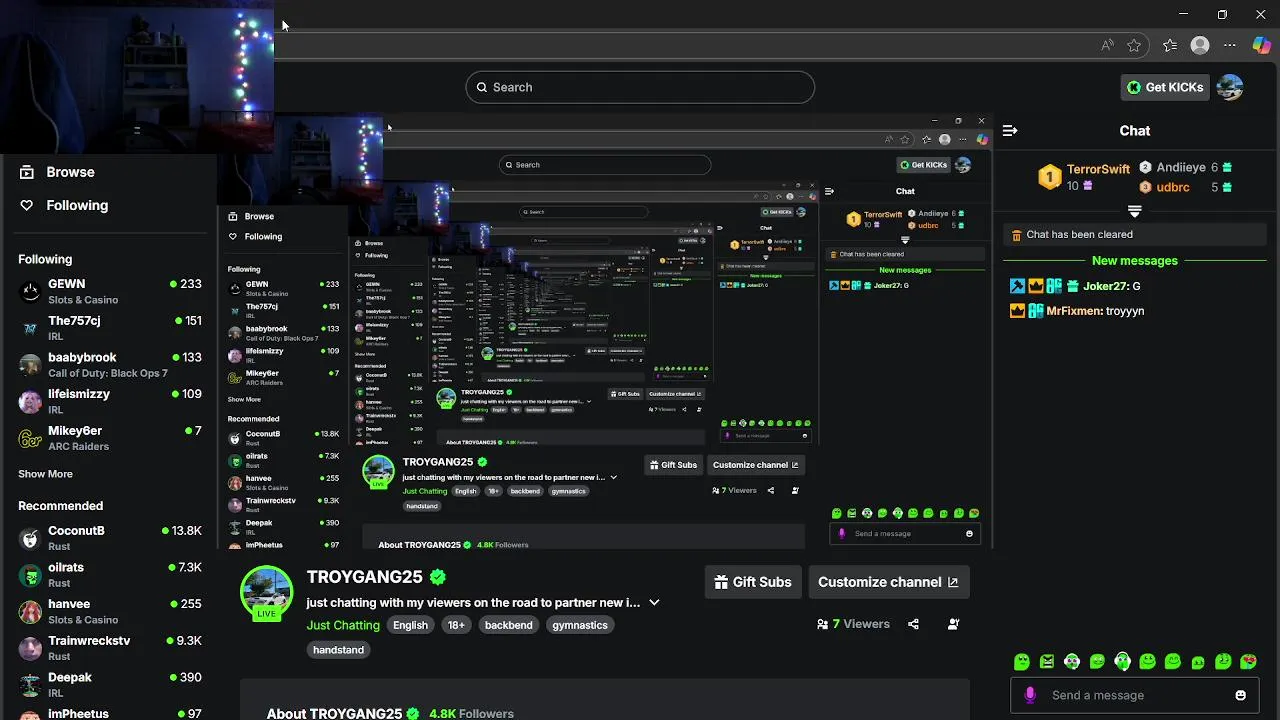Click the Send a message field
Viewport: 1280px width, 720px height.
tap(1135, 695)
